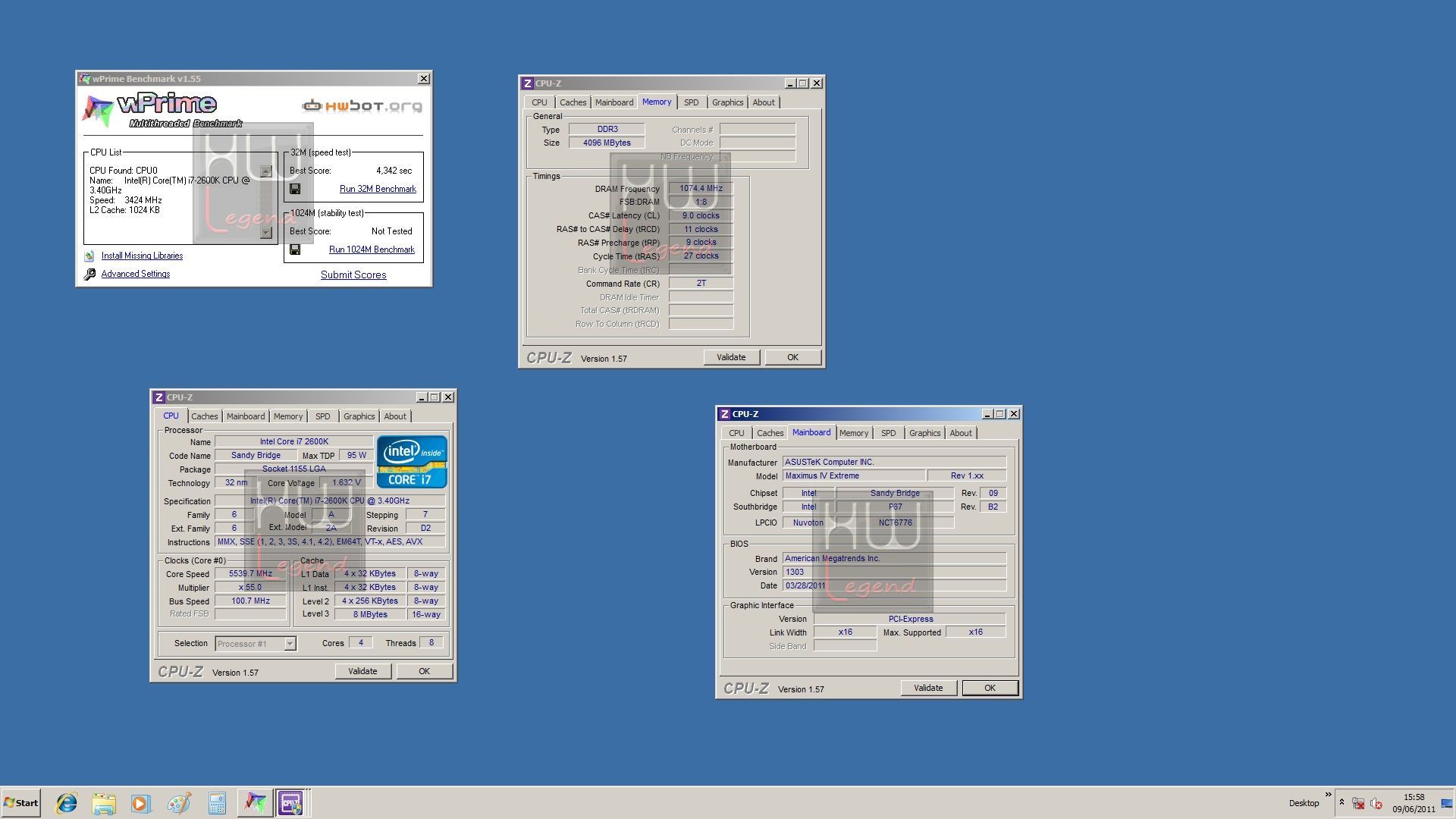Click the network disconnected tray icon

pos(1358,803)
